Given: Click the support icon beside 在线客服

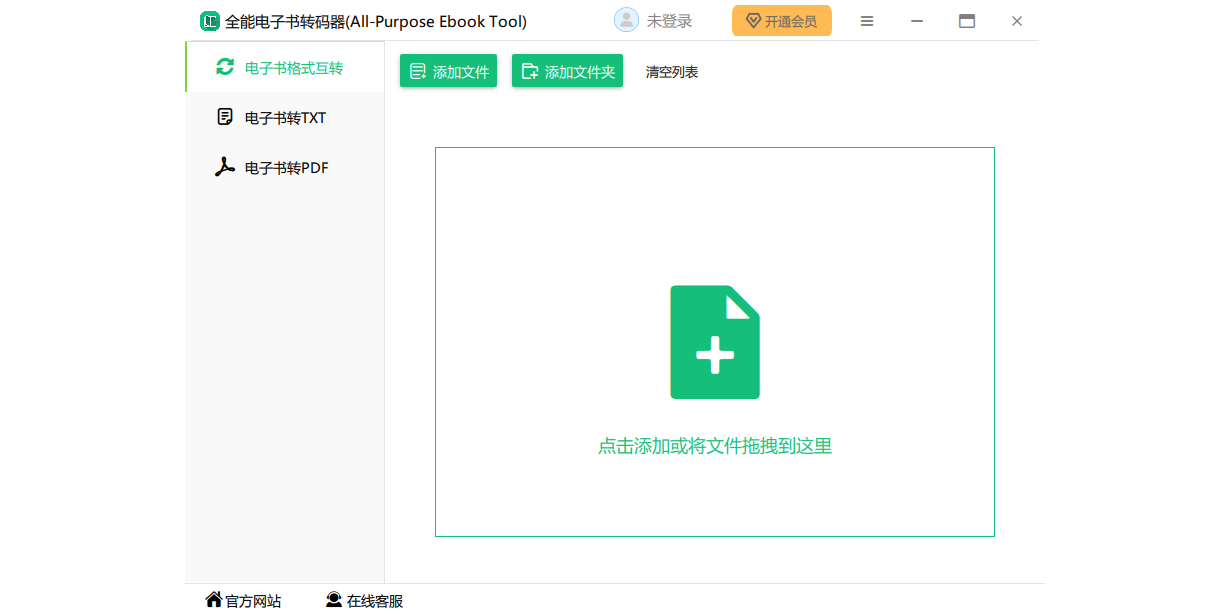Looking at the screenshot, I should pos(333,599).
